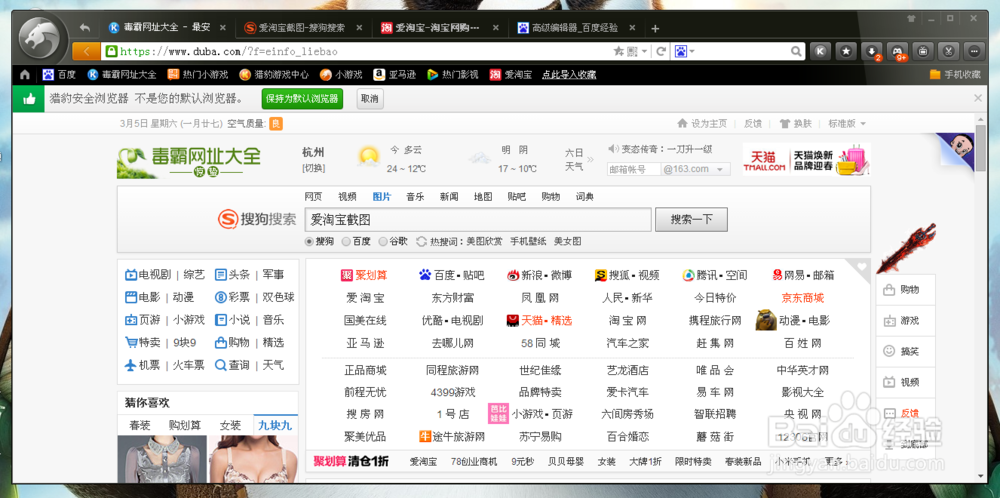Open the game controller toolbar button
Image resolution: width=1000 pixels, height=498 pixels.
[x=897, y=51]
